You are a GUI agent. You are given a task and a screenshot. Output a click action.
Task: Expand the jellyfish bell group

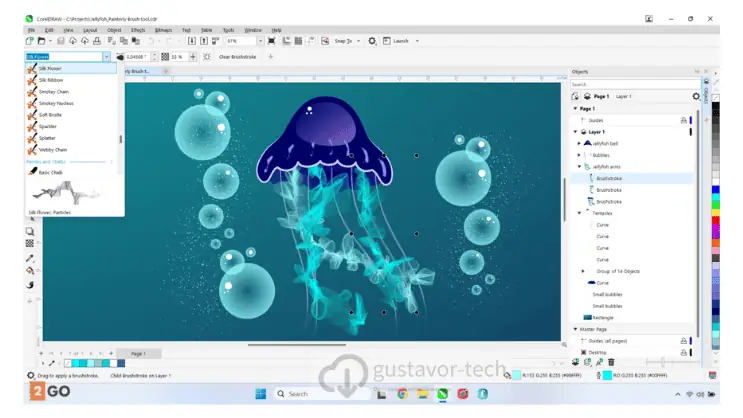click(579, 143)
